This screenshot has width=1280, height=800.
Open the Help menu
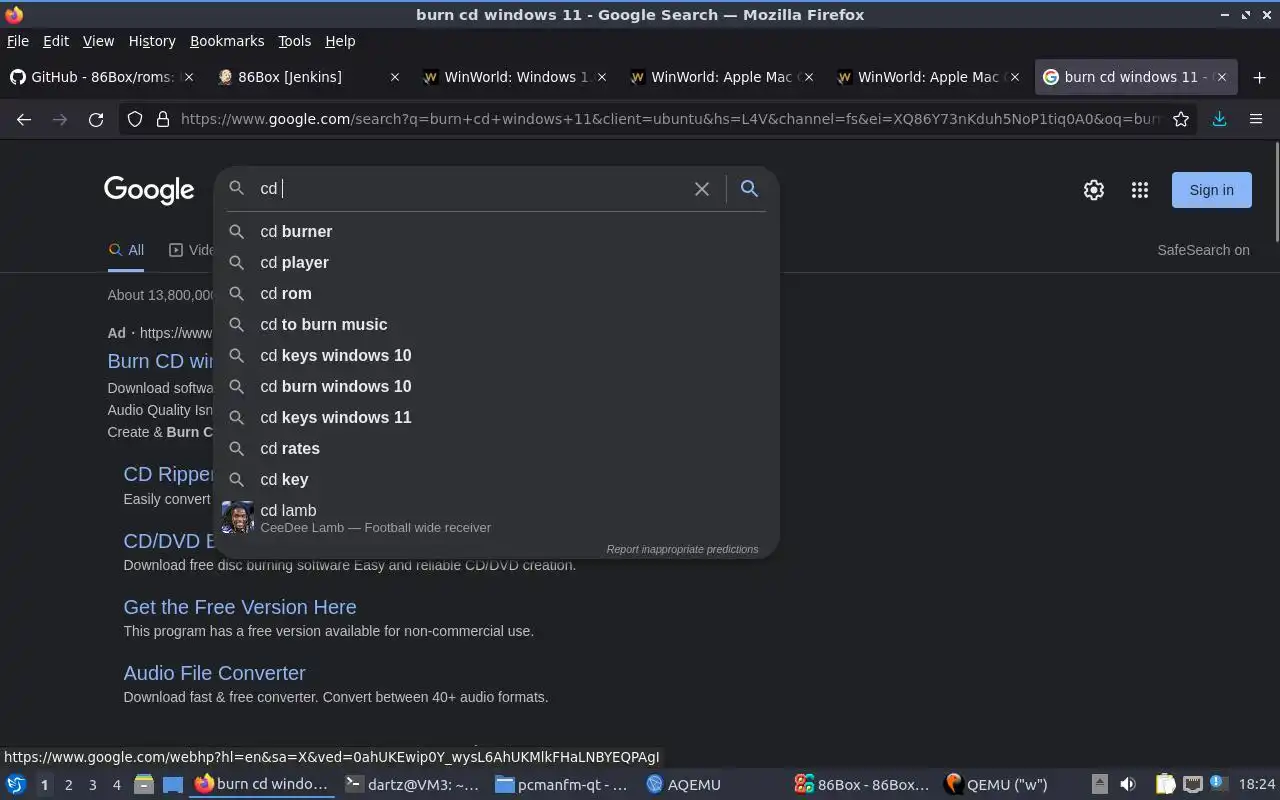coord(340,41)
